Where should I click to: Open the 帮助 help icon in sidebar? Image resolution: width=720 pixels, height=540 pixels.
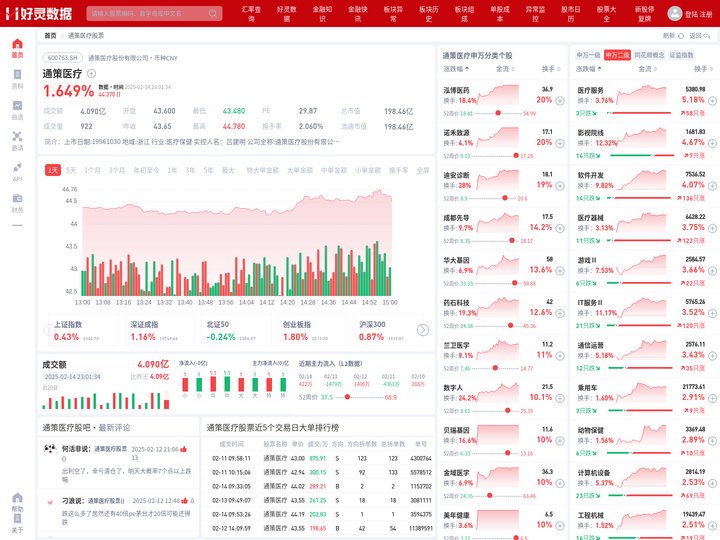coord(17,498)
